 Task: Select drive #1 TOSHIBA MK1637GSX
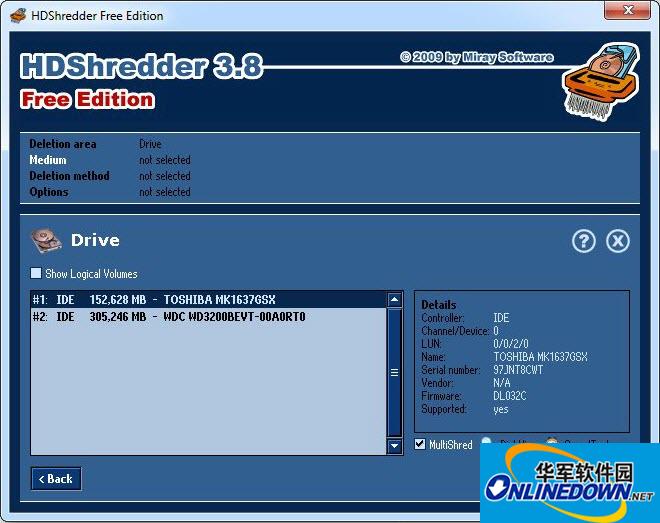coord(208,300)
